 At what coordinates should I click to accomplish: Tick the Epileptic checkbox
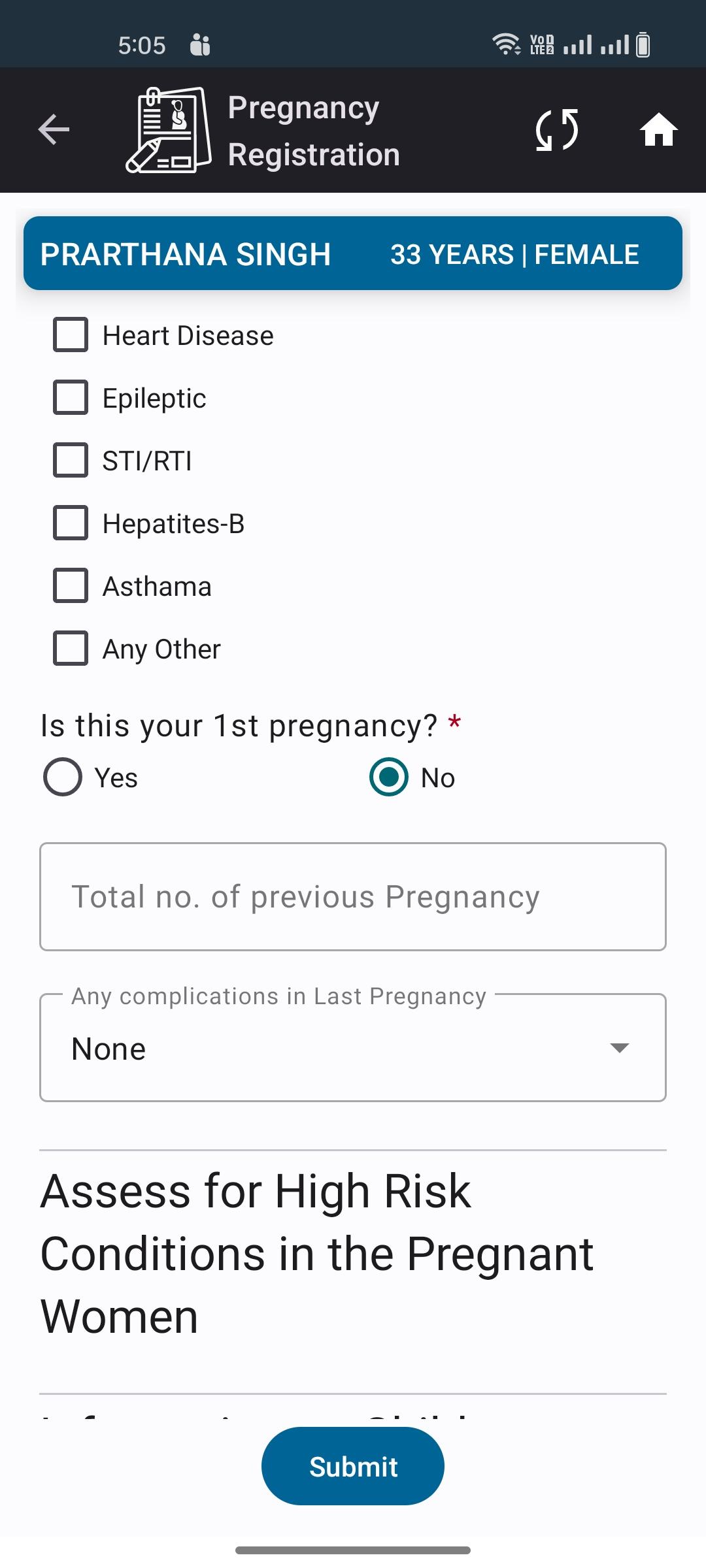[x=71, y=398]
